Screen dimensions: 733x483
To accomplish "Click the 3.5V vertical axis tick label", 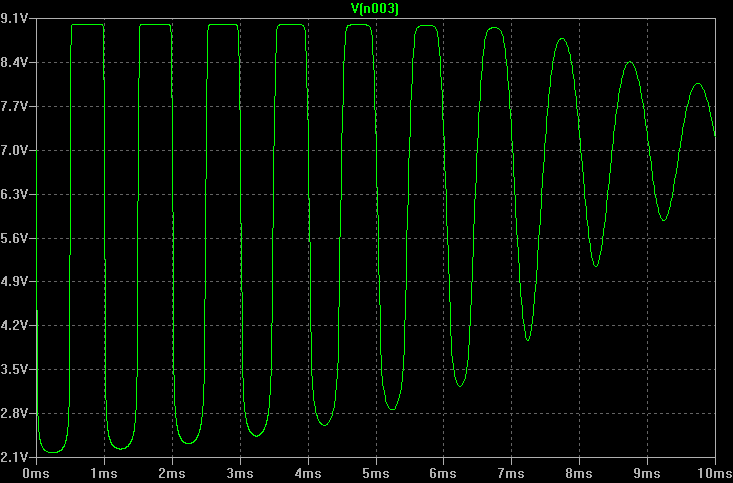I will pos(17,370).
